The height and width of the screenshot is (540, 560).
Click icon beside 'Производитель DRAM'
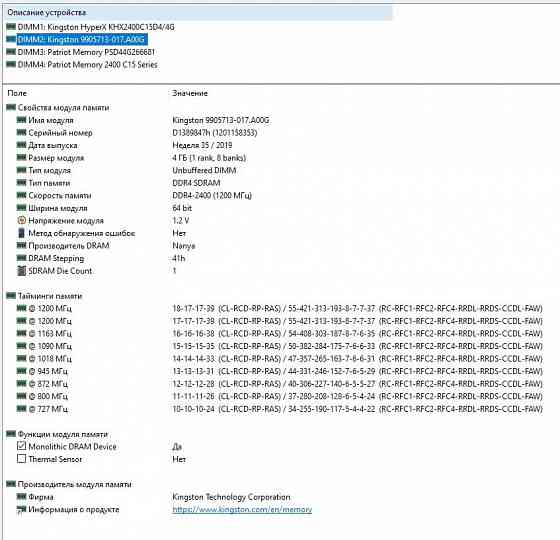pos(21,245)
